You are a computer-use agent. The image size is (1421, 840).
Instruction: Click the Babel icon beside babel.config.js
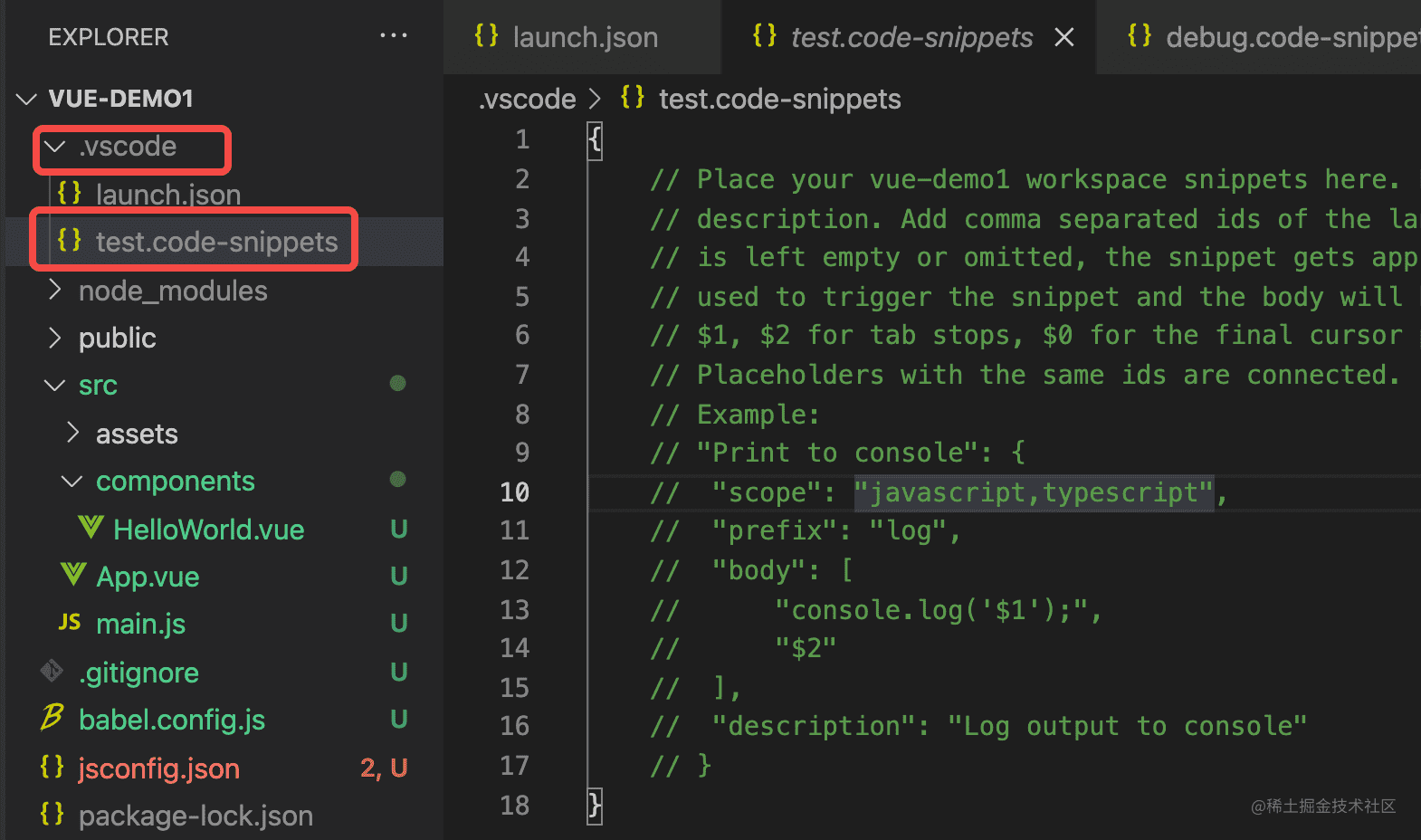(x=52, y=718)
